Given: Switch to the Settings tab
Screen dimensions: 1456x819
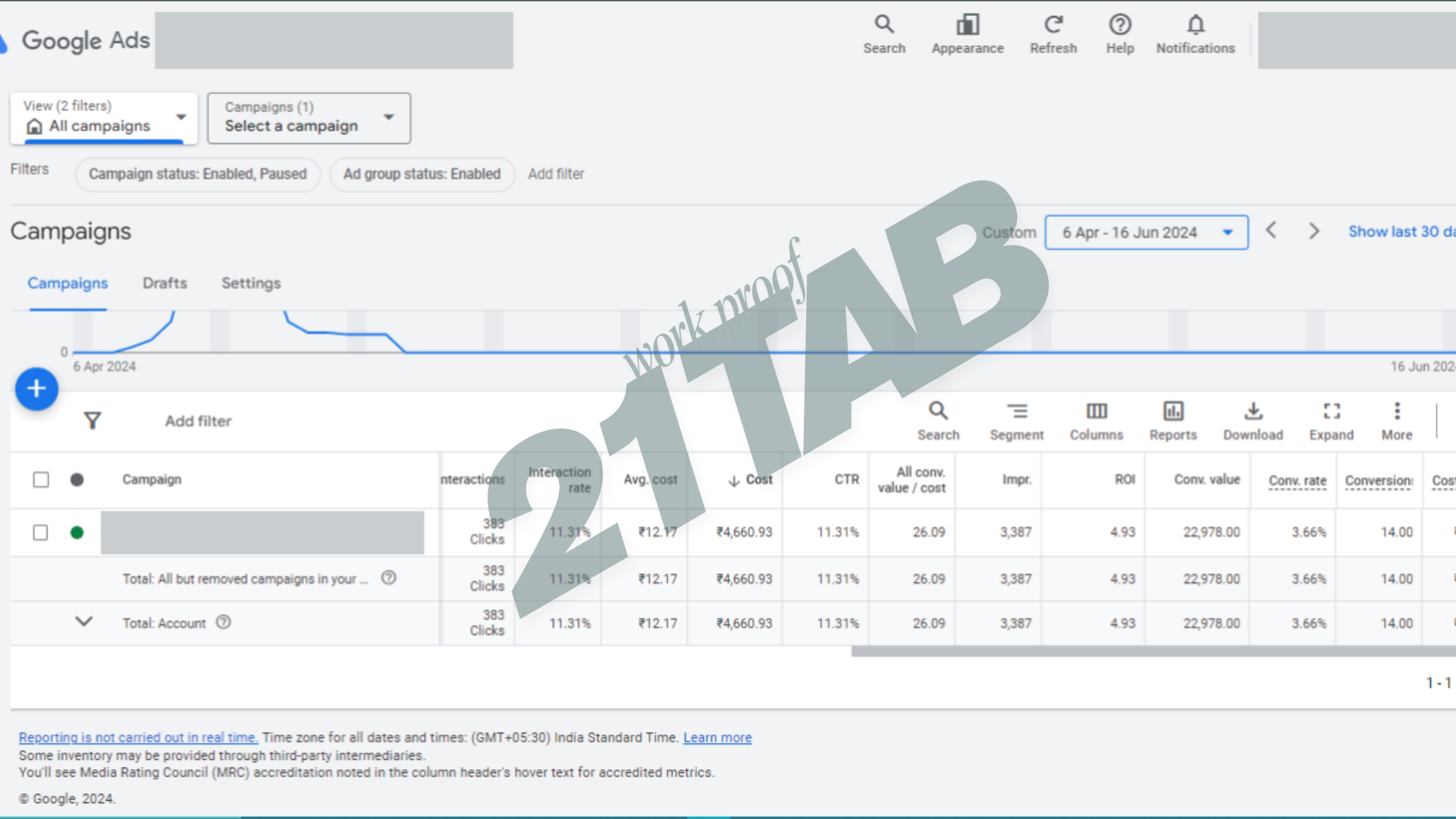Looking at the screenshot, I should 251,283.
